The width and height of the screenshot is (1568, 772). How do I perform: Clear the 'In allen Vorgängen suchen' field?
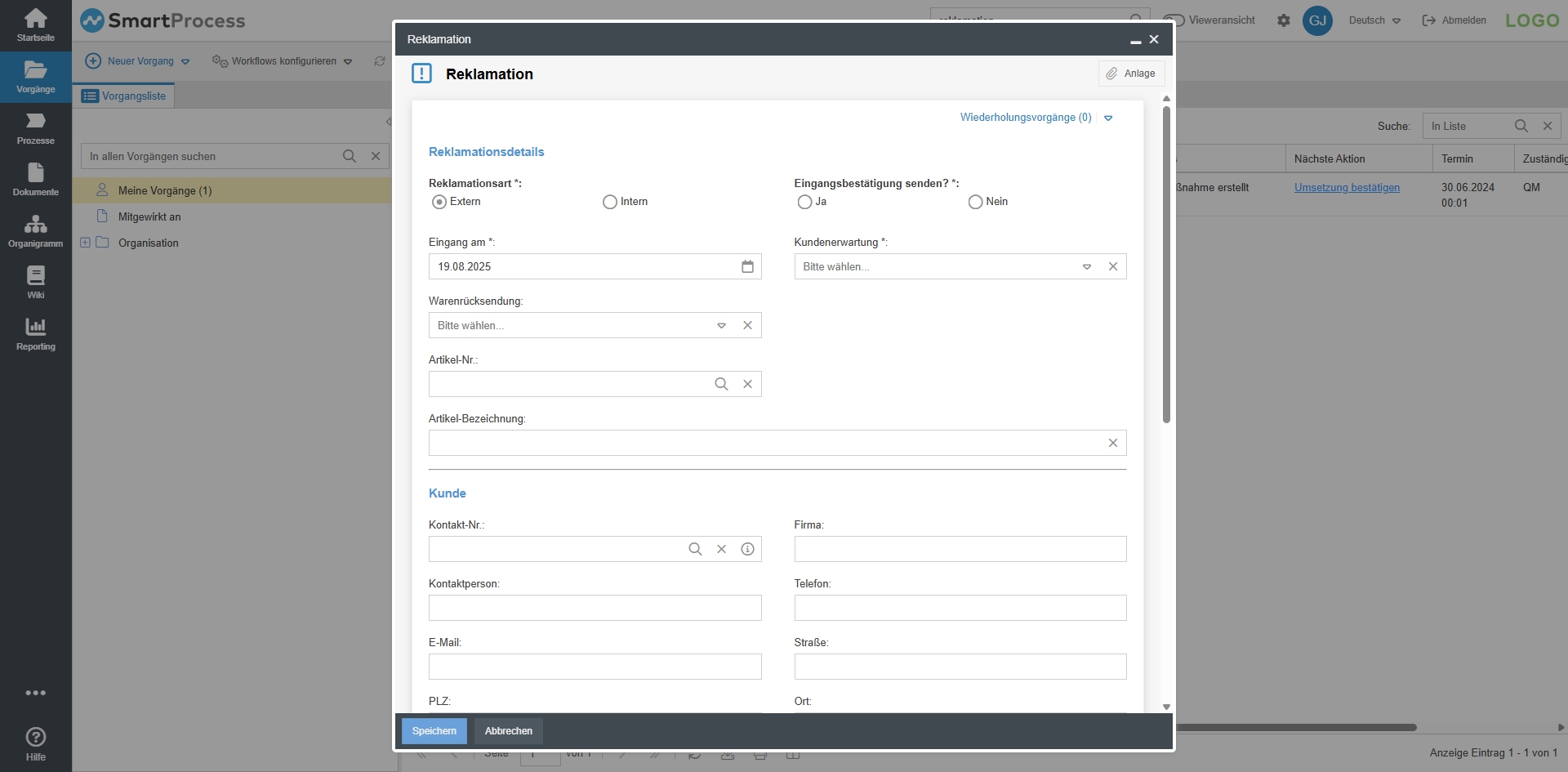(x=376, y=156)
